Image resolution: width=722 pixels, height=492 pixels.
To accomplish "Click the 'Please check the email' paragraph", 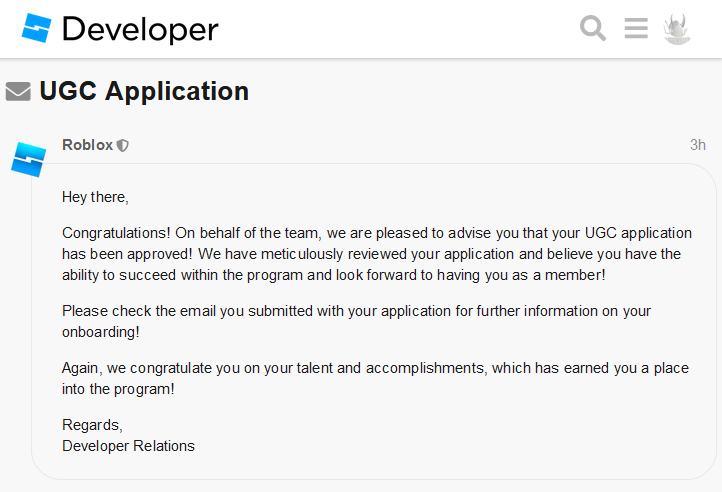I will point(356,322).
